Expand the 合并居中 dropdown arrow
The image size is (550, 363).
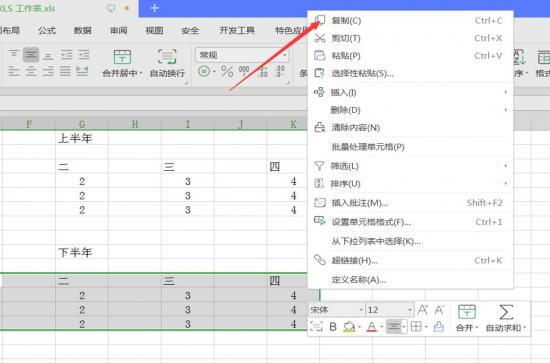(141, 73)
